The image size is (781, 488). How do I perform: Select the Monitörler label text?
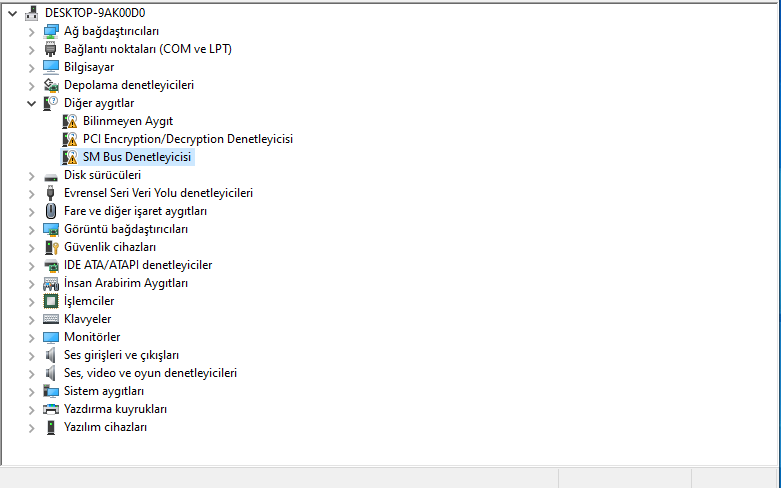[92, 337]
